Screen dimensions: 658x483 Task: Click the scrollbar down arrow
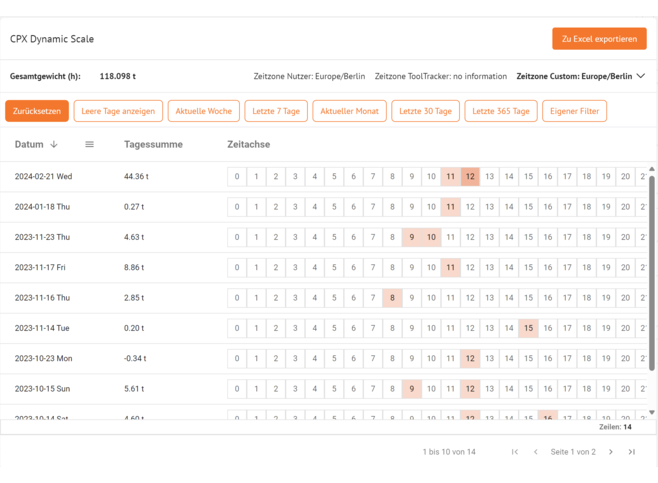click(652, 412)
